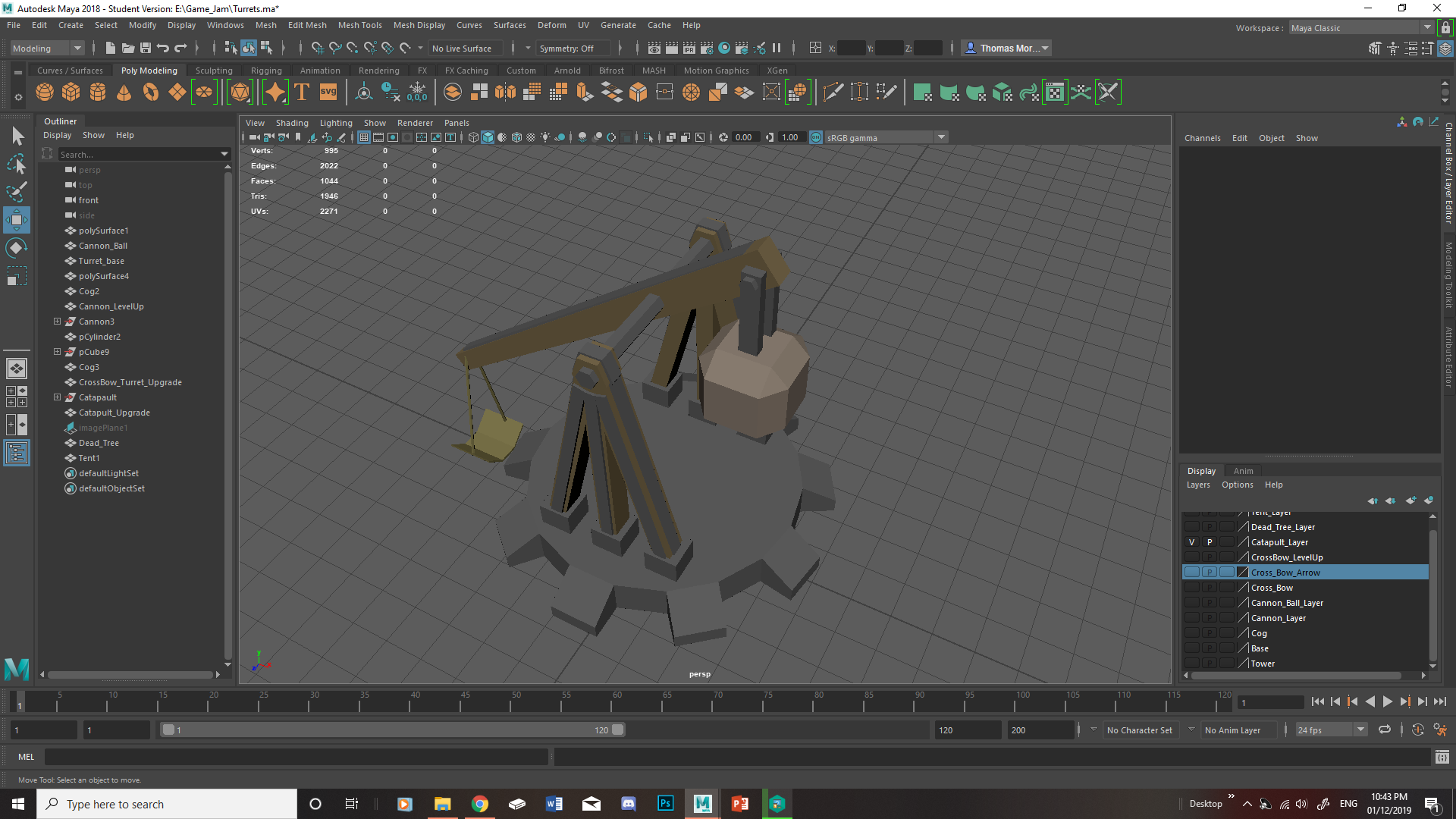Open the Modeling menu set dropdown
Screen dimensions: 1456x819
(47, 48)
